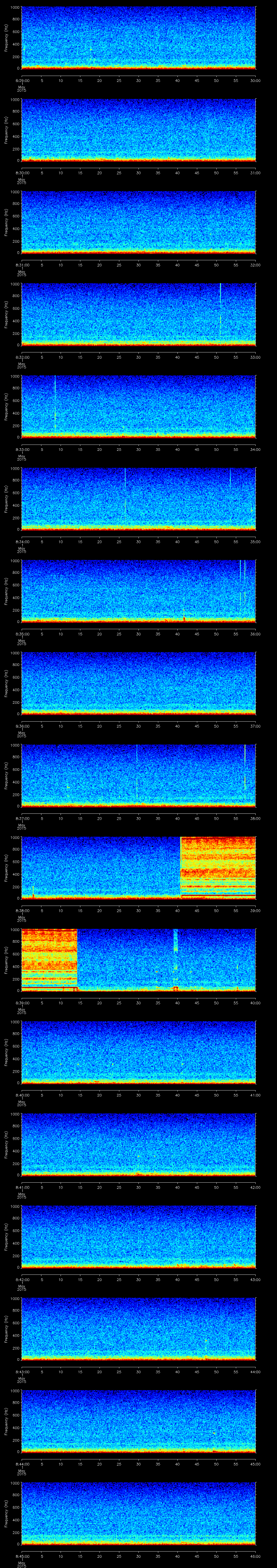
Task: Click the tall burst near 40 seconds in 8:39 spectrogram
Action: (x=175, y=959)
